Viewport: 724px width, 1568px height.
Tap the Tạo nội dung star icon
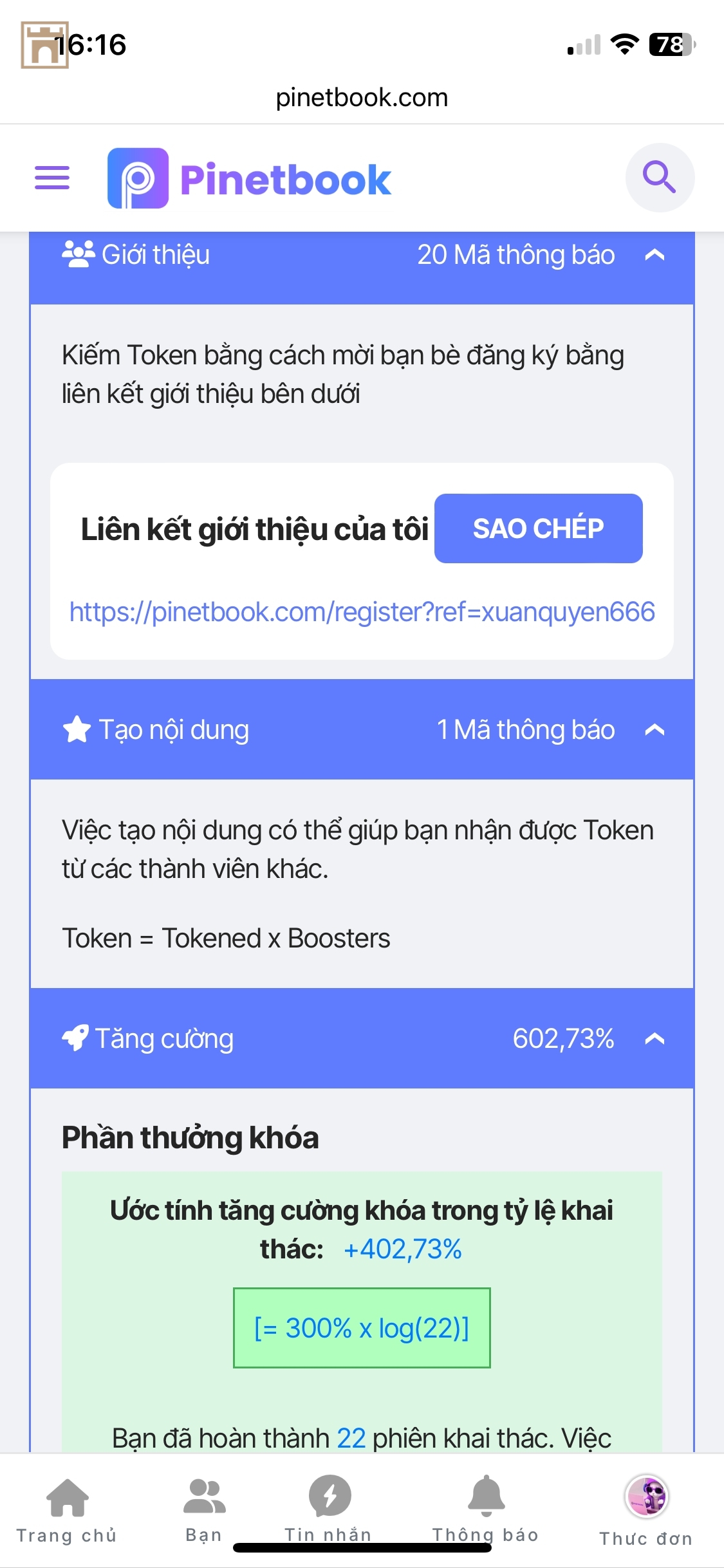77,729
